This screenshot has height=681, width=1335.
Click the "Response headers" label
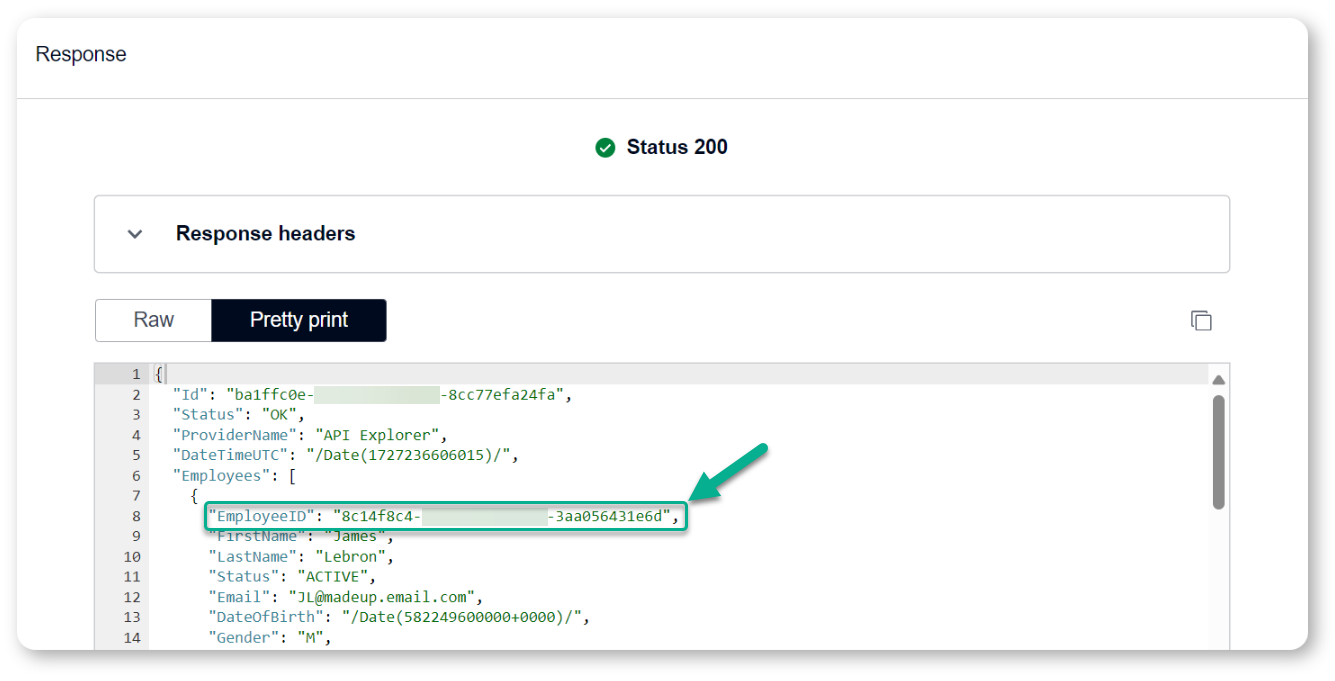point(265,233)
